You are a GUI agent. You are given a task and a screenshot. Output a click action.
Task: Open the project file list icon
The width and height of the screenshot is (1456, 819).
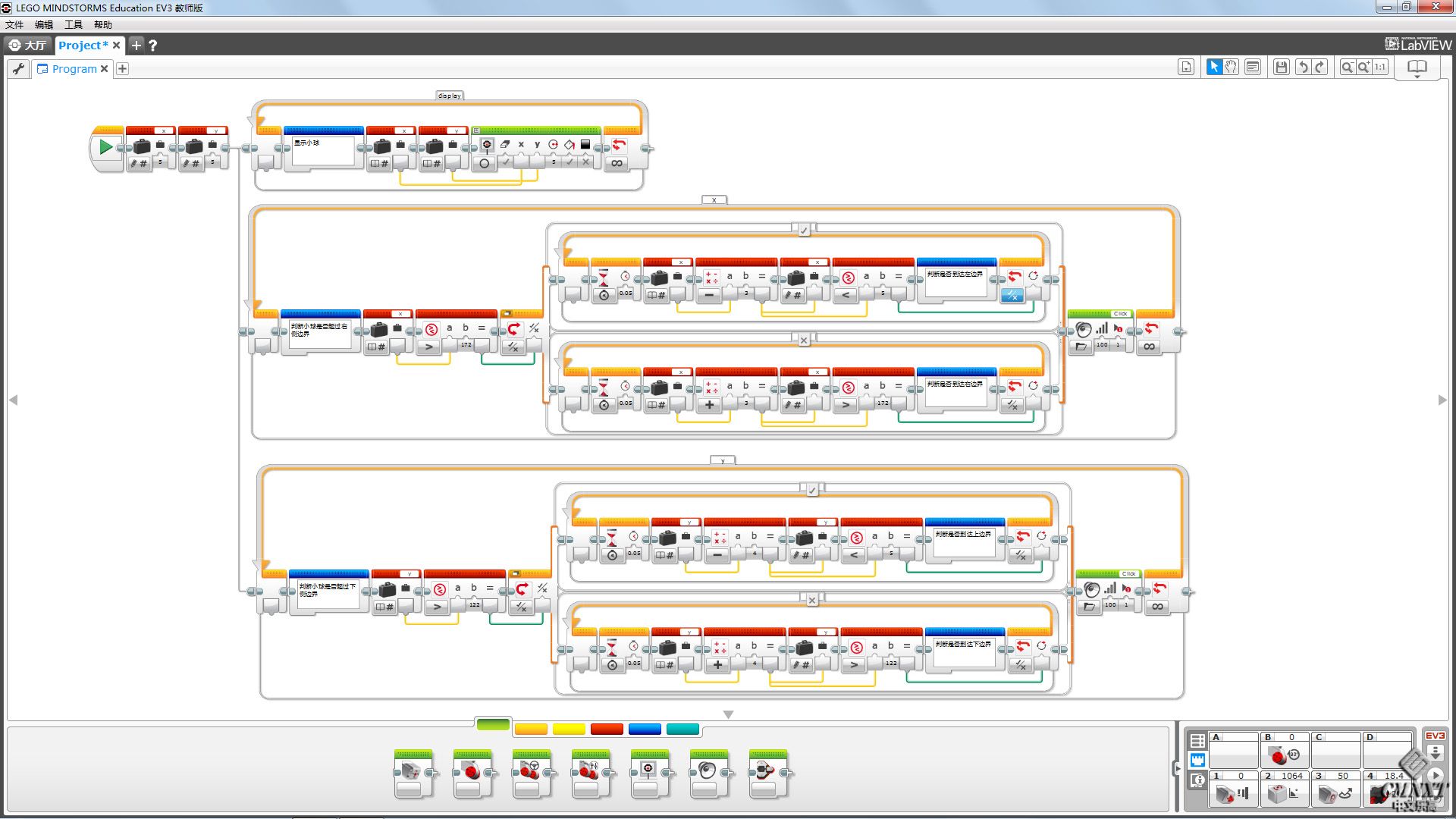coord(1186,67)
